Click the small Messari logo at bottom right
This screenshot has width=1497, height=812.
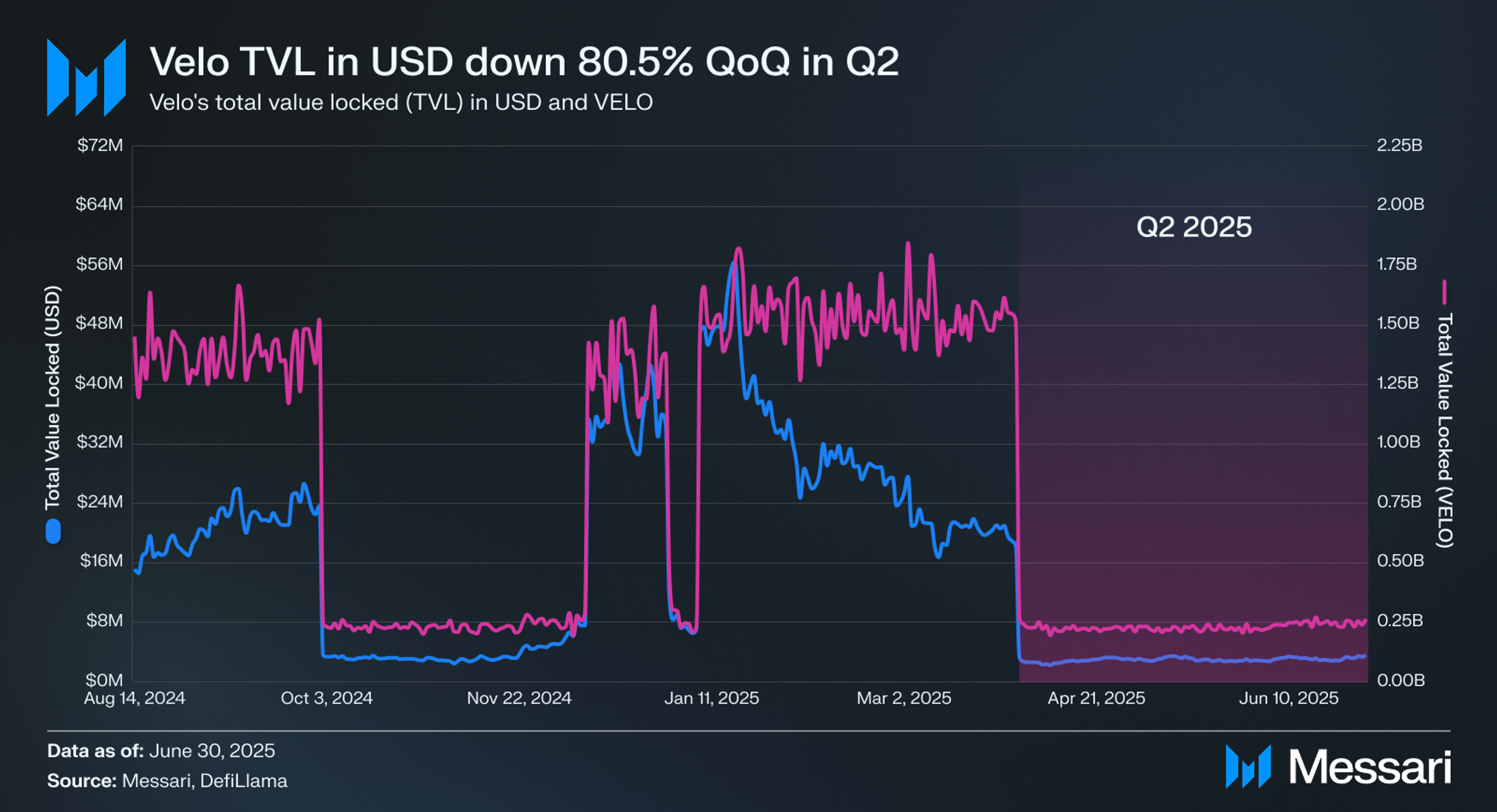pos(1248,767)
